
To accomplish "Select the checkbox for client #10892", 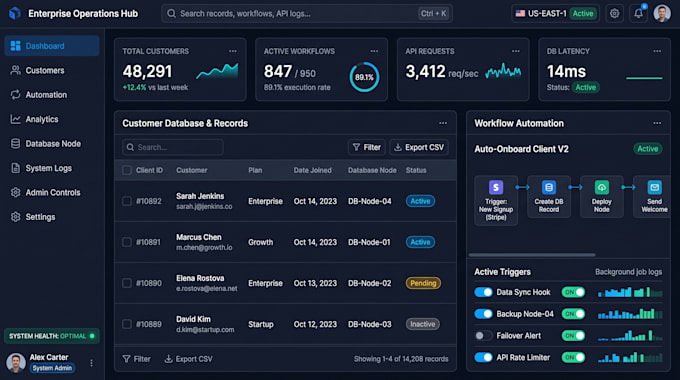I will pos(127,201).
